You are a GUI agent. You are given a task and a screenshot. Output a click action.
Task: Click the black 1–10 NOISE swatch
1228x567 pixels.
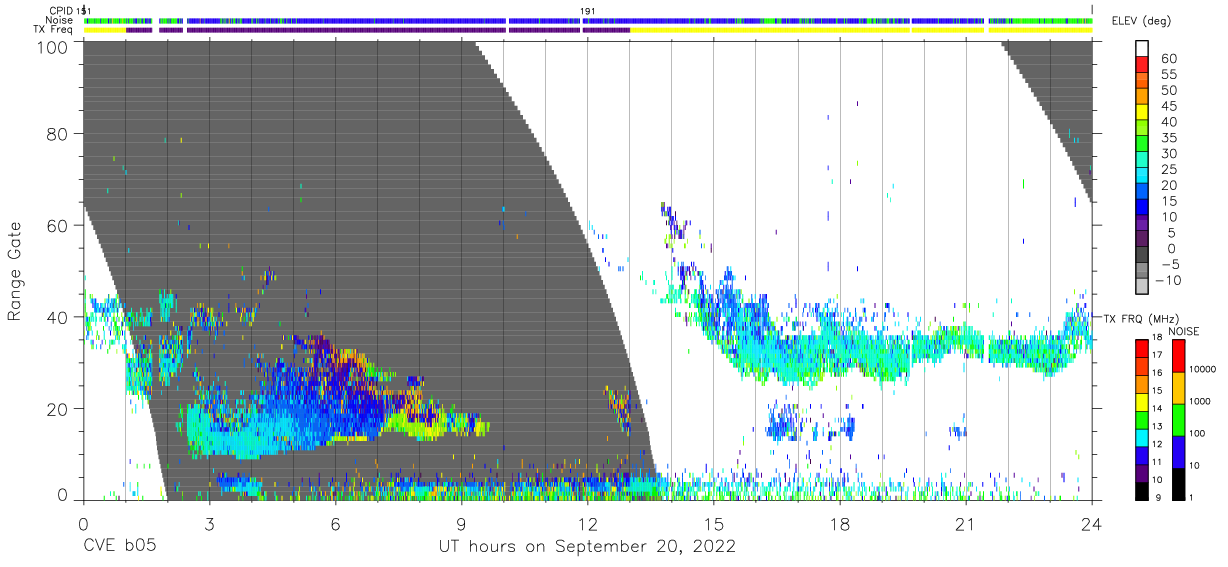pos(1178,483)
